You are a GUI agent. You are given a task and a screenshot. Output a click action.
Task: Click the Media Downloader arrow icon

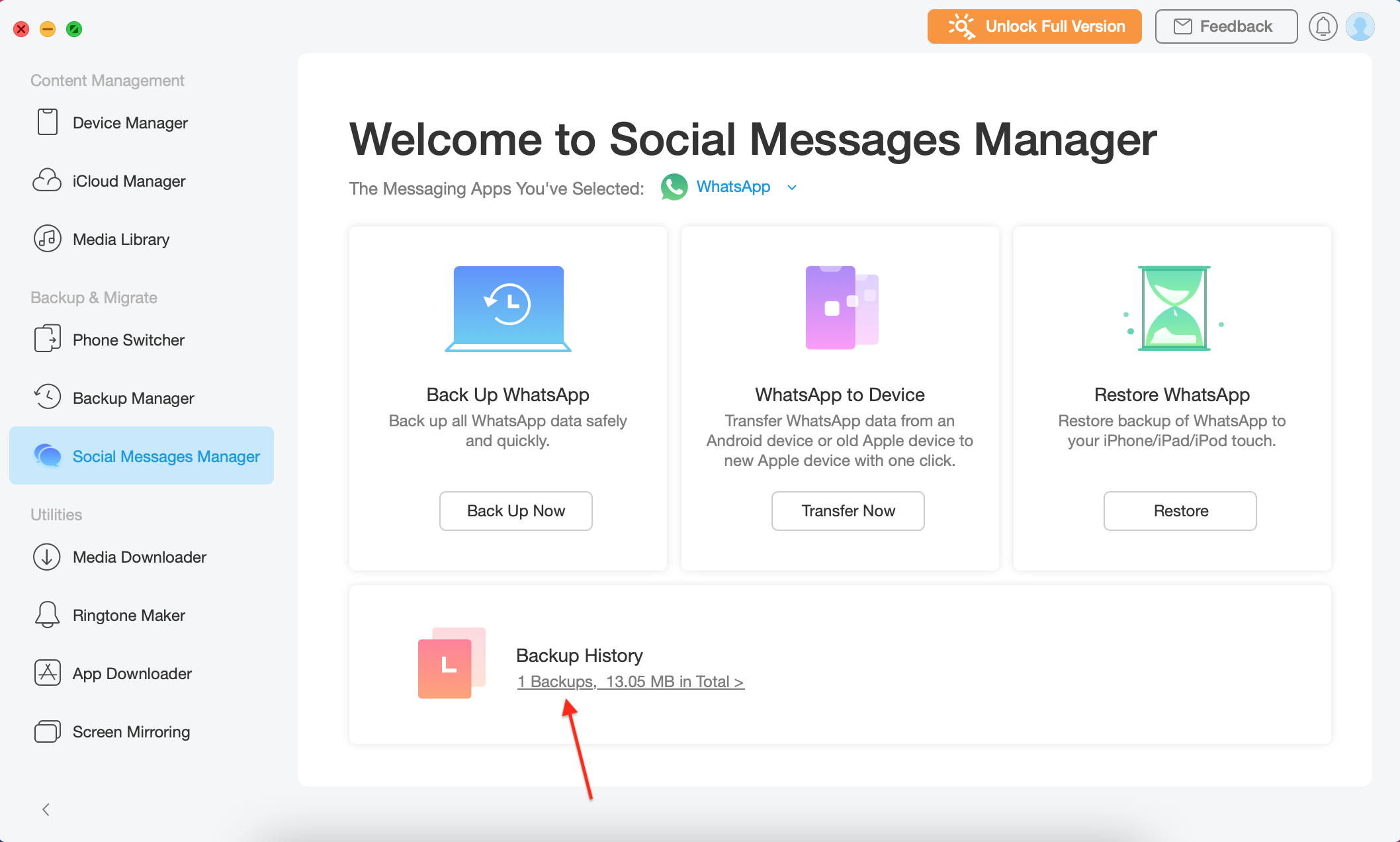click(47, 557)
